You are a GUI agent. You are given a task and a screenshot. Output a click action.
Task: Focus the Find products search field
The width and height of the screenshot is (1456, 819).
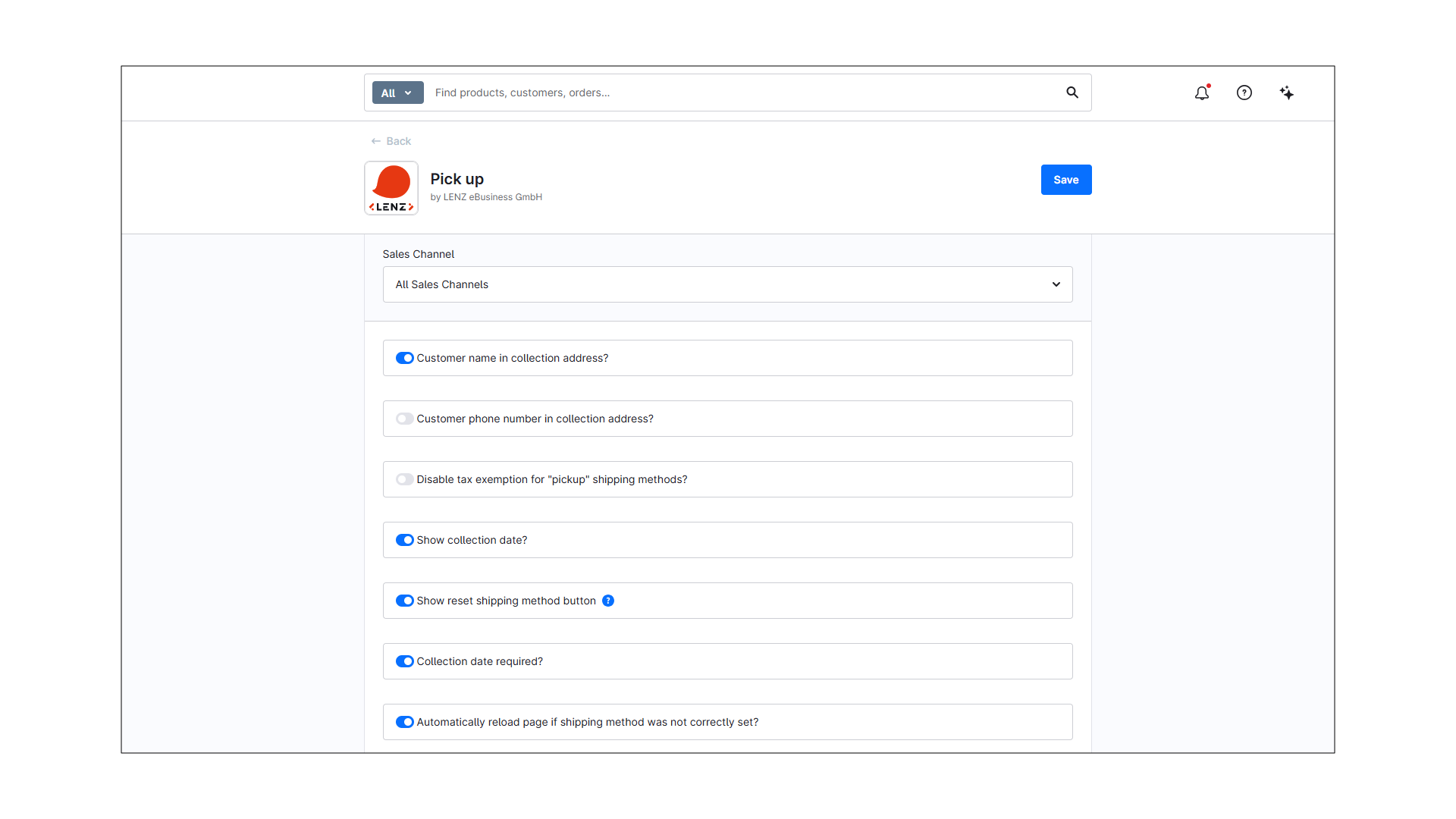tap(743, 93)
